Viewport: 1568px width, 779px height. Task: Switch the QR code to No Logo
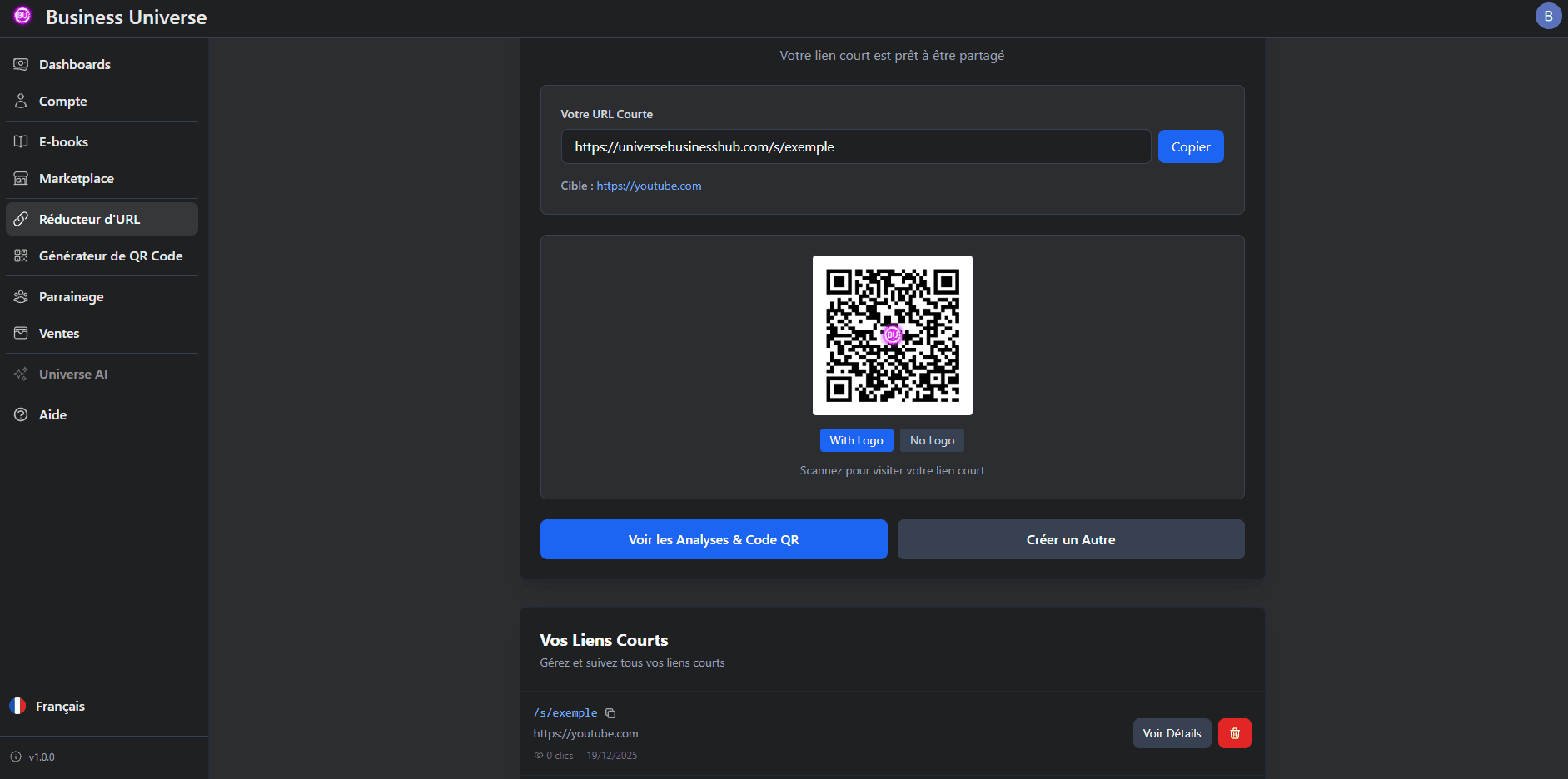coord(932,440)
